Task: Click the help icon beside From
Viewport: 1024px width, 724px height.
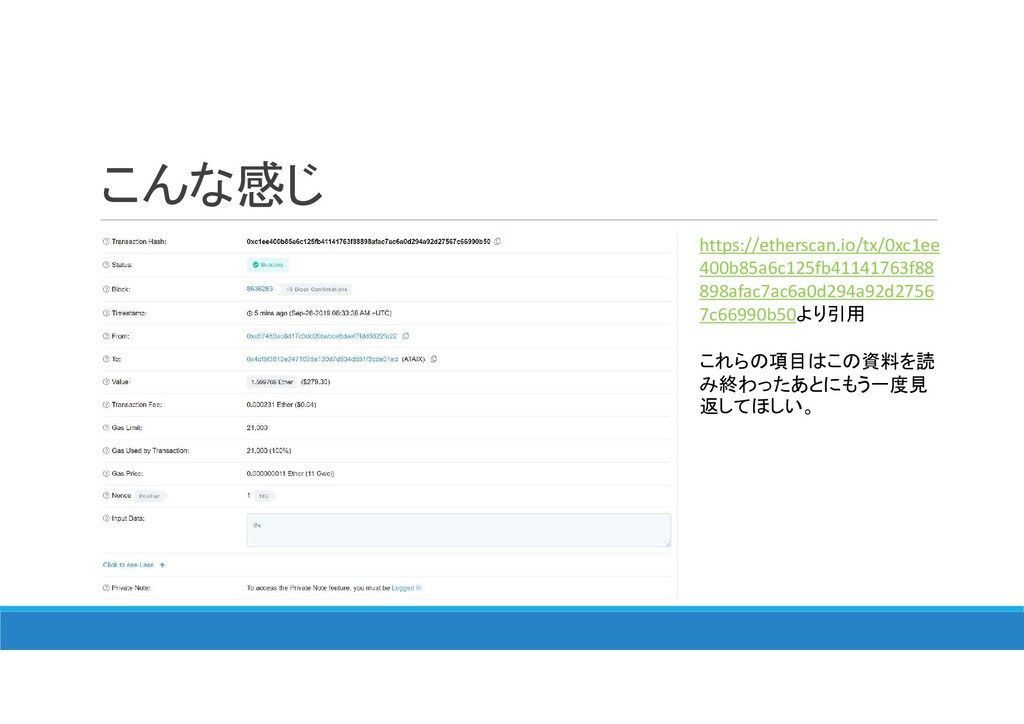Action: coord(106,336)
